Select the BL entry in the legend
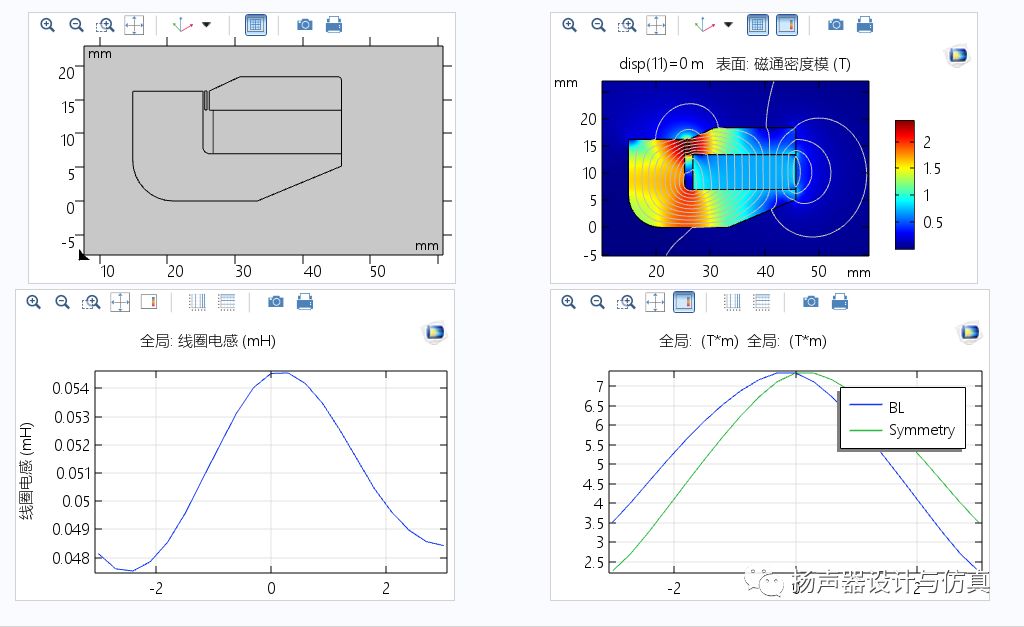Viewport: 1024px width, 627px height. click(895, 407)
